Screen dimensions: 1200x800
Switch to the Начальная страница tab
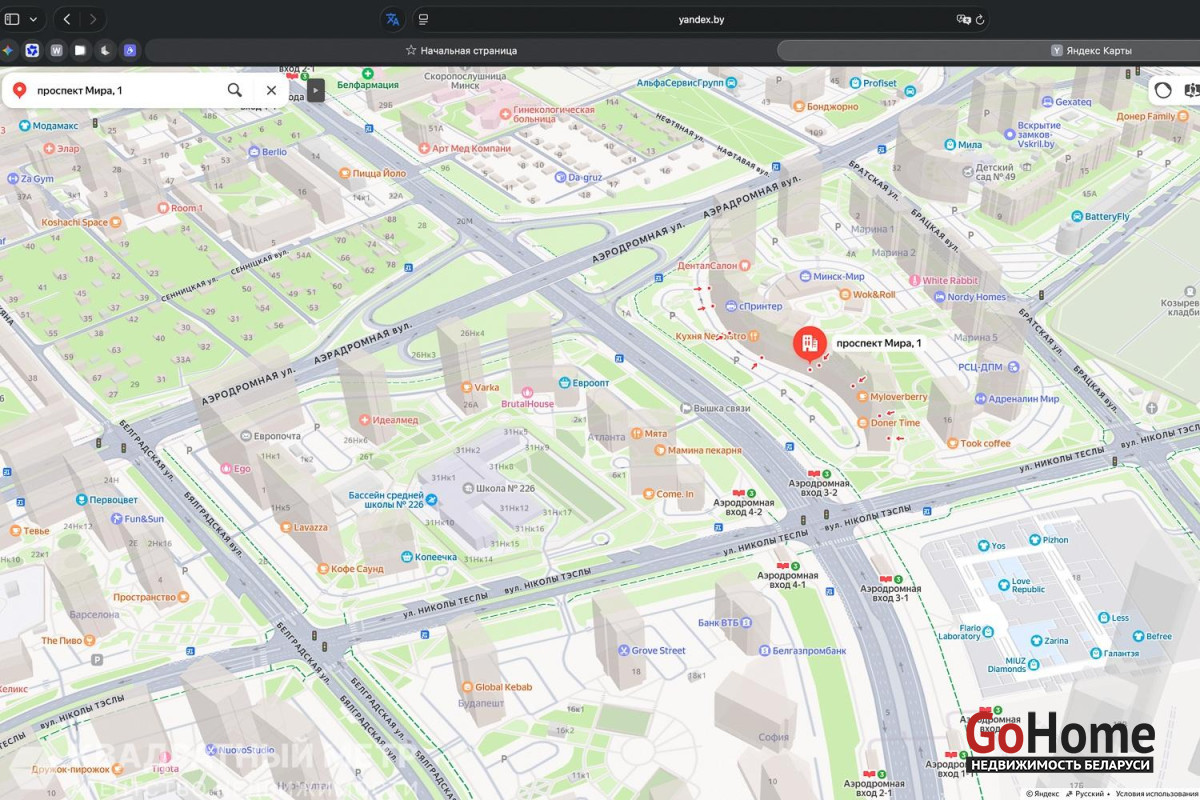point(461,50)
